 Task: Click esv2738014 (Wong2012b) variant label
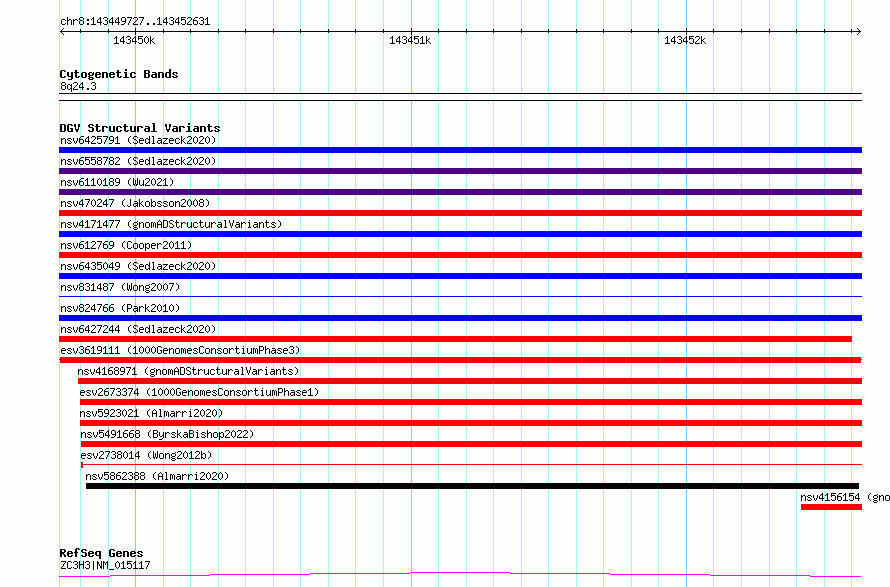[146, 455]
